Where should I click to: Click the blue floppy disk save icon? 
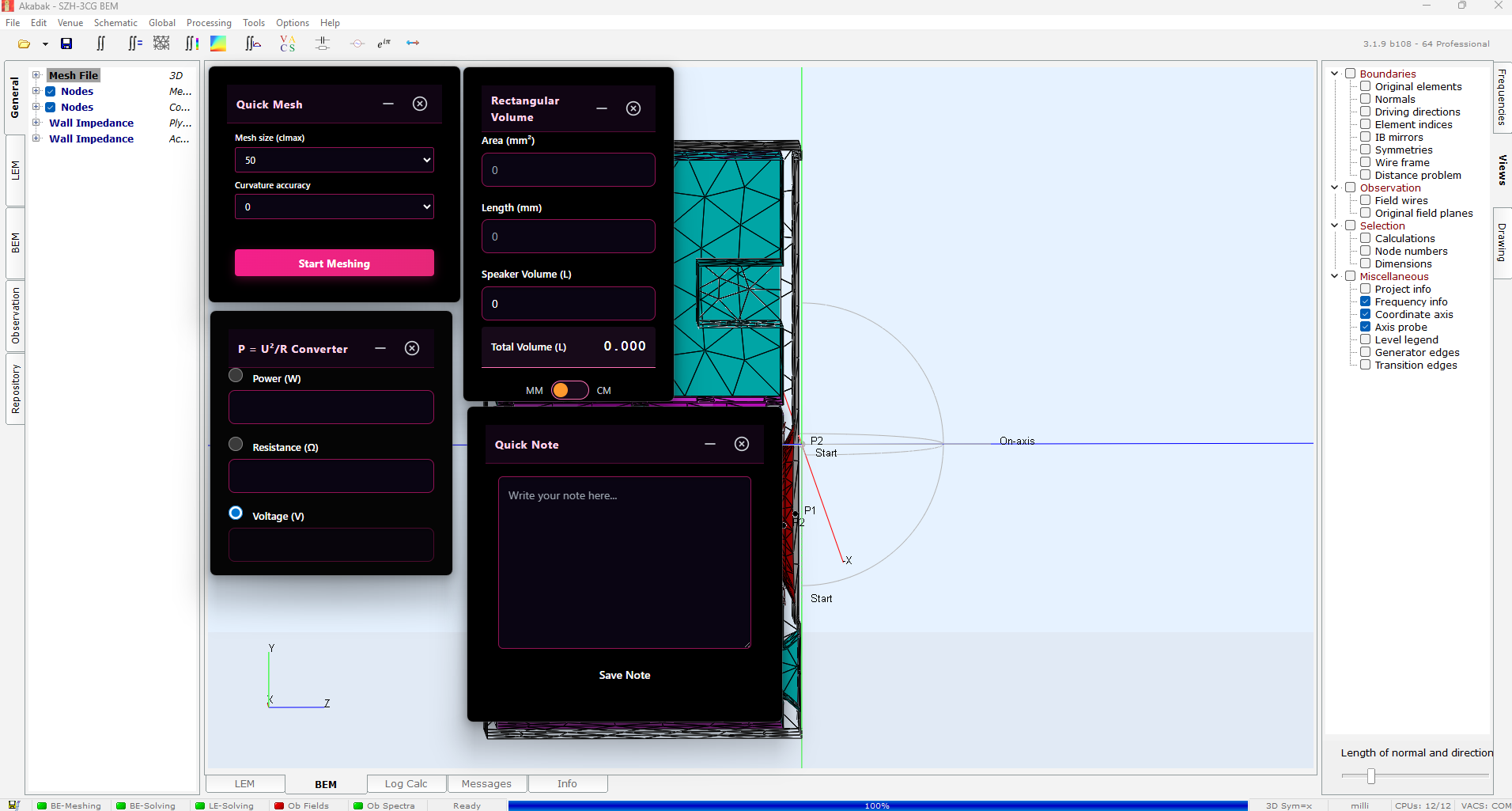pyautogui.click(x=66, y=44)
